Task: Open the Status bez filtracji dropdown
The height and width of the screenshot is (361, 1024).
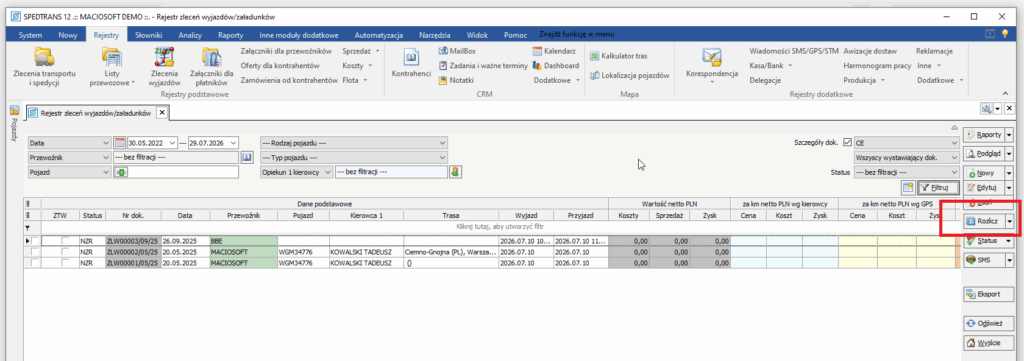Action: 906,172
